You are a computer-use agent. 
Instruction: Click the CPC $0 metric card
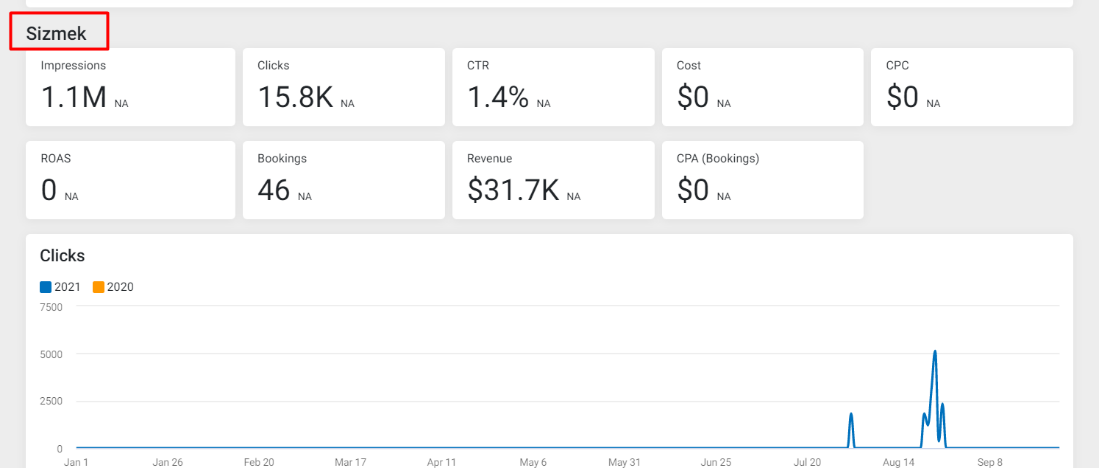click(x=972, y=87)
